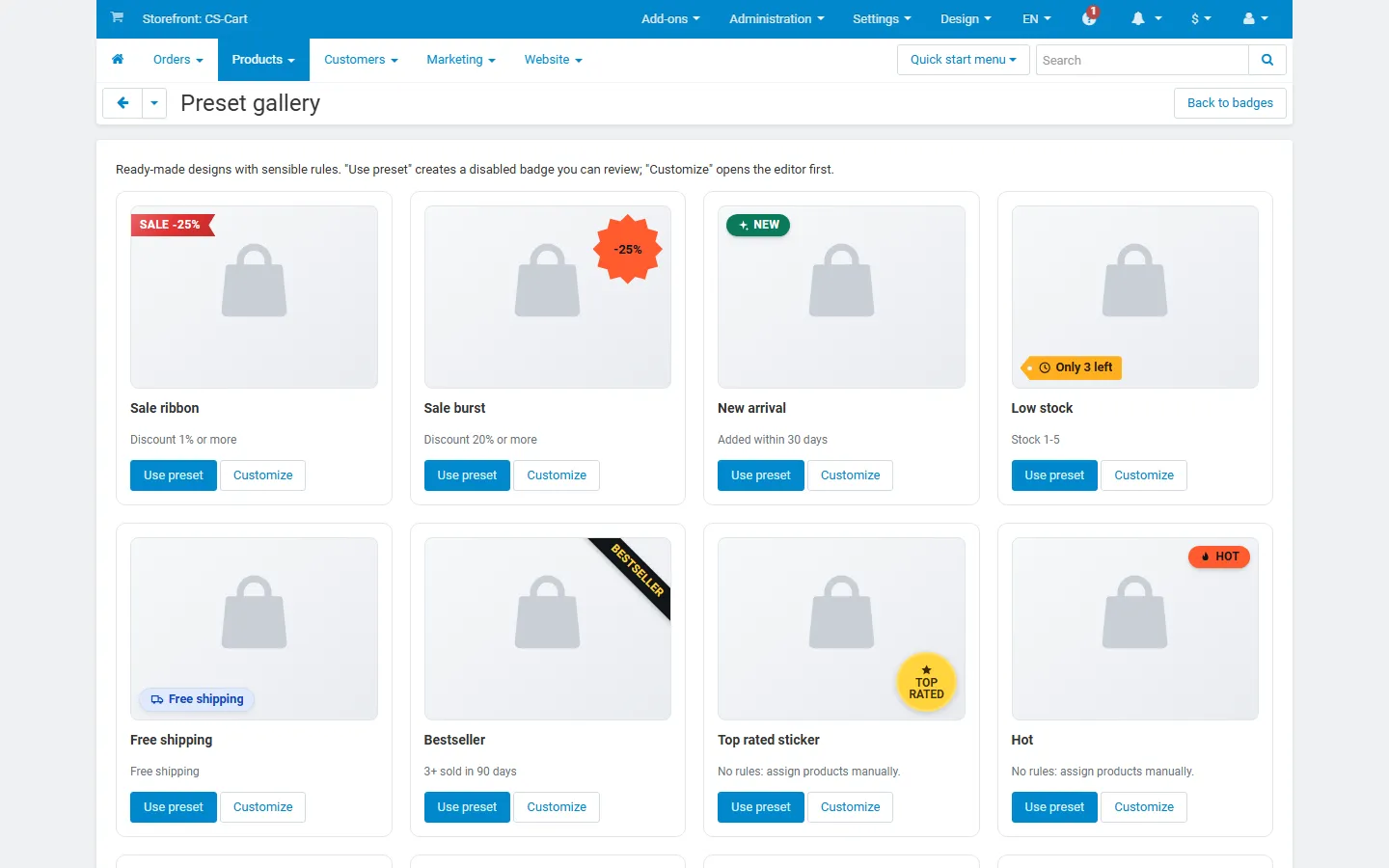This screenshot has width=1389, height=868.
Task: Expand the dropdown next to back arrow
Action: tap(154, 103)
